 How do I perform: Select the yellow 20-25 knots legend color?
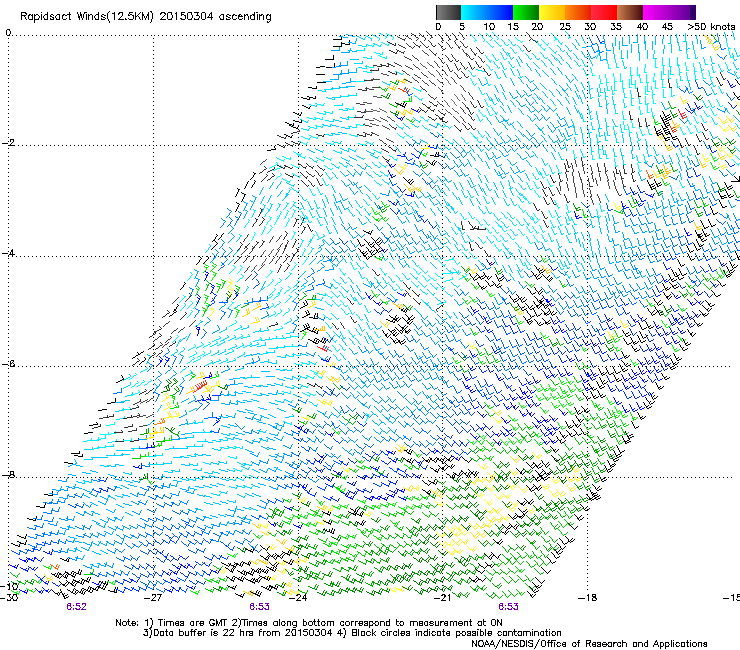point(552,12)
